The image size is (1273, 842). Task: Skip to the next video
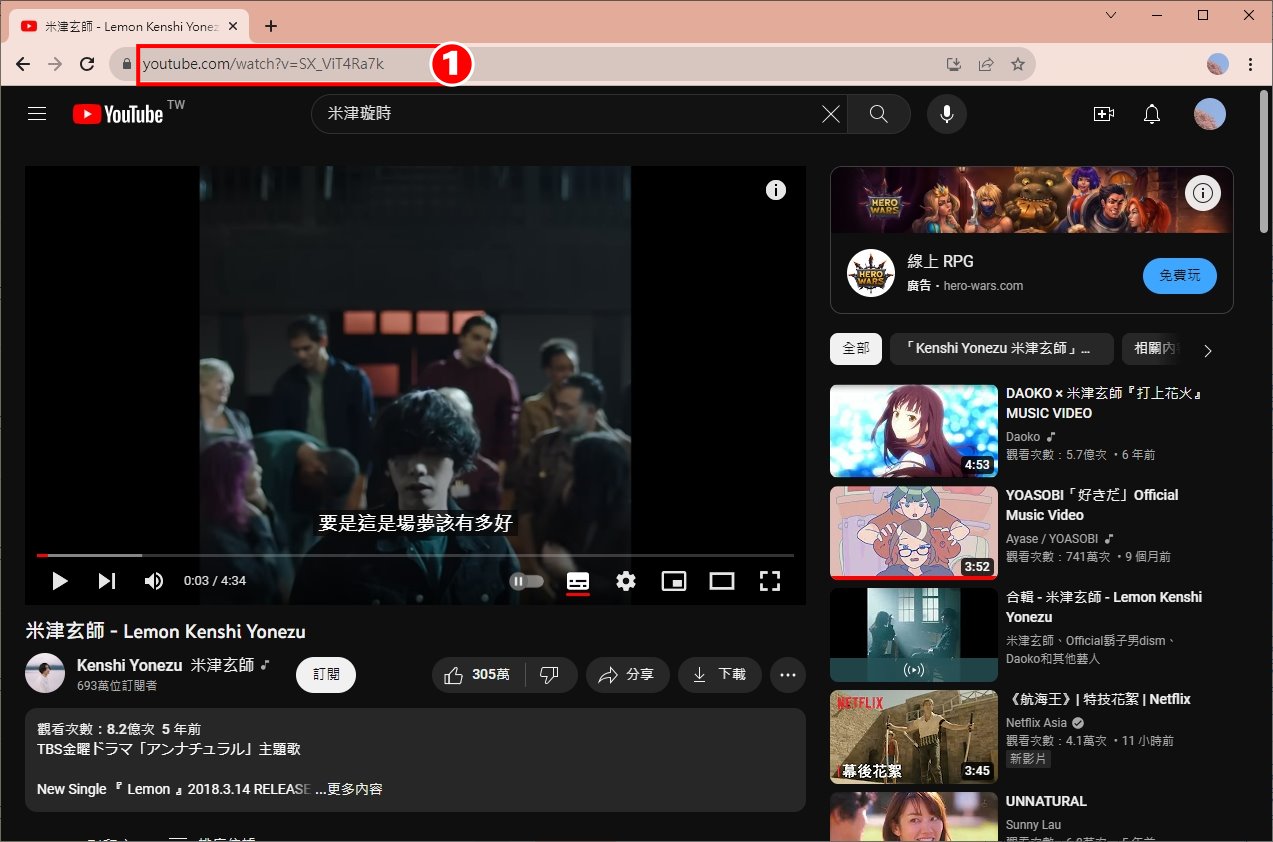(107, 581)
